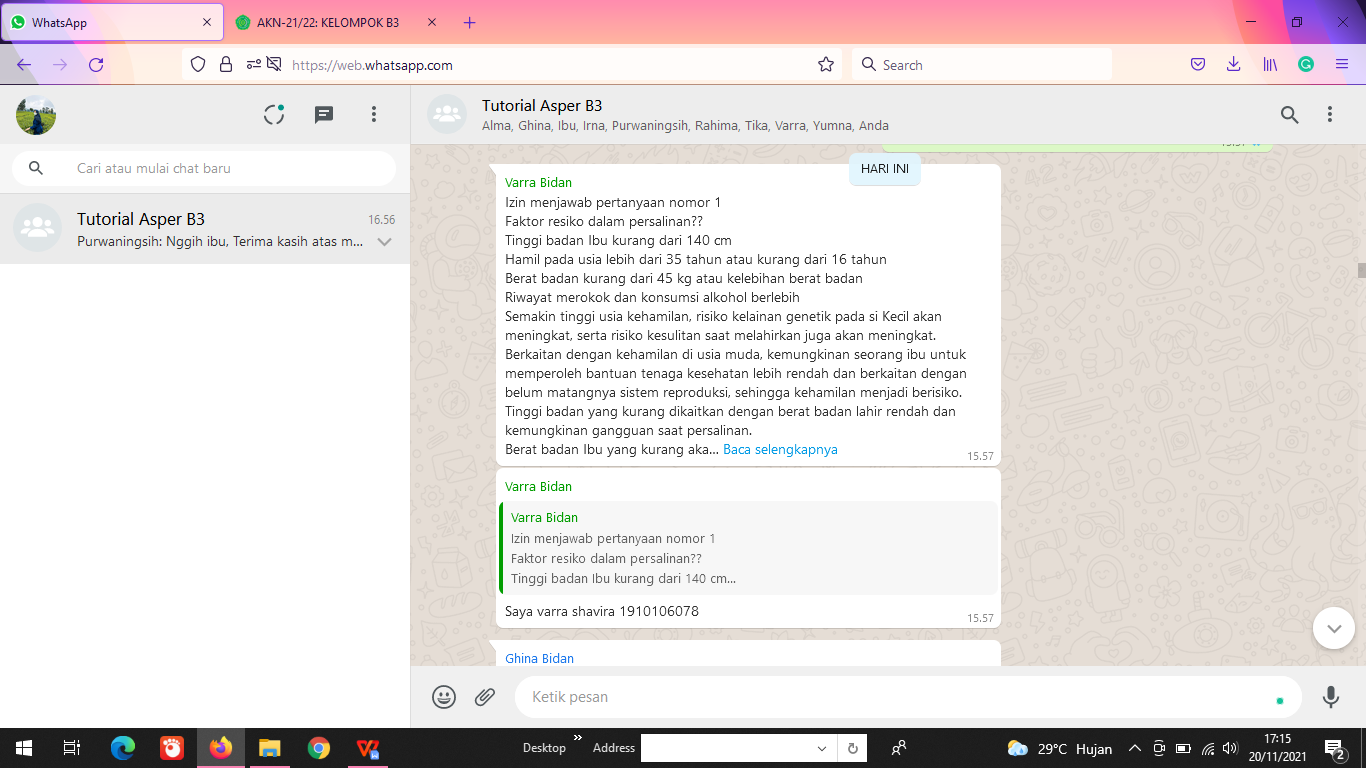Image resolution: width=1366 pixels, height=768 pixels.
Task: Open a new browser tab with plus
Action: (x=470, y=22)
